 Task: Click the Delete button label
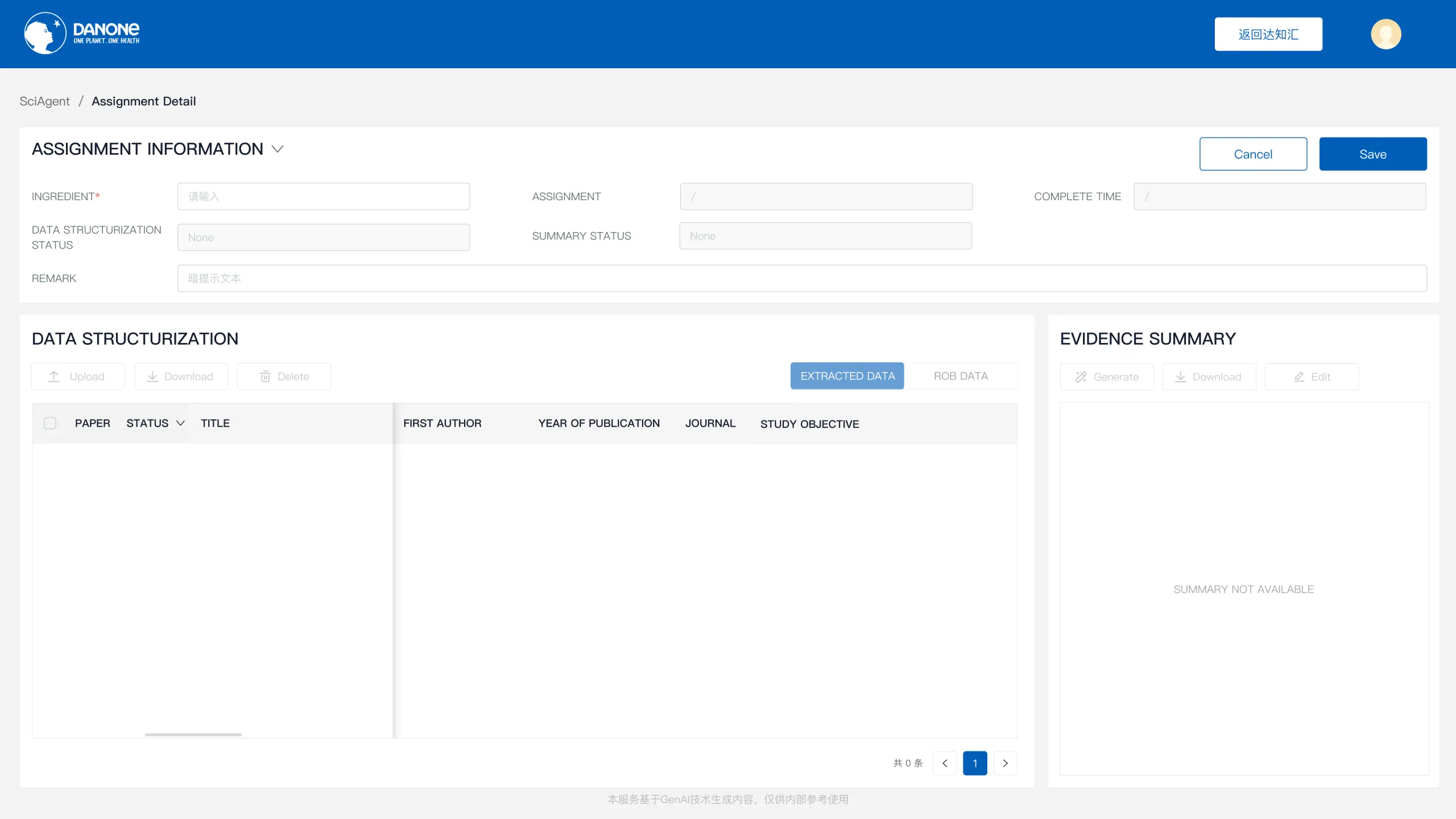click(x=293, y=377)
